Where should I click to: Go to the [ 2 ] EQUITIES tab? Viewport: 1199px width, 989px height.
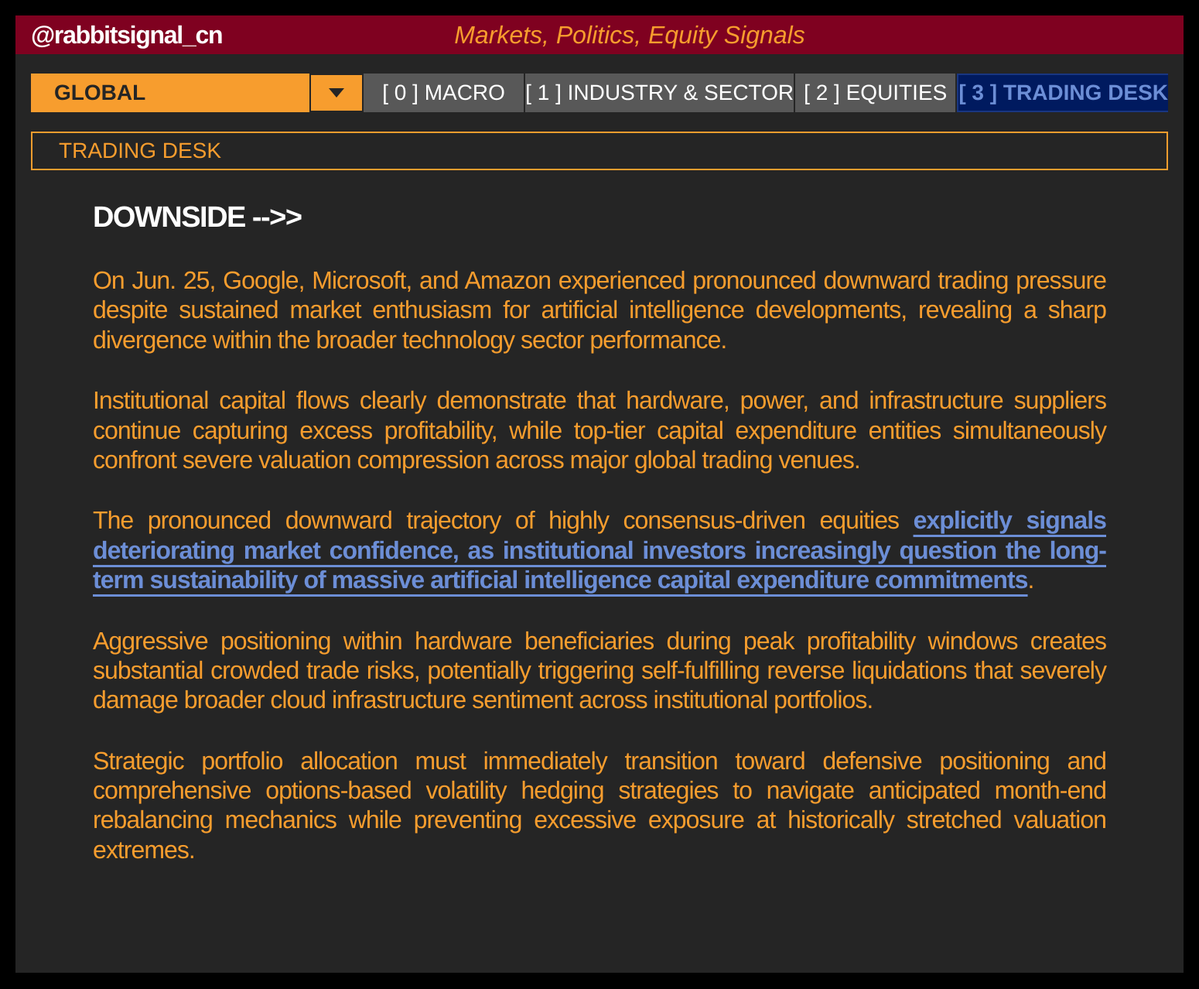pos(875,93)
